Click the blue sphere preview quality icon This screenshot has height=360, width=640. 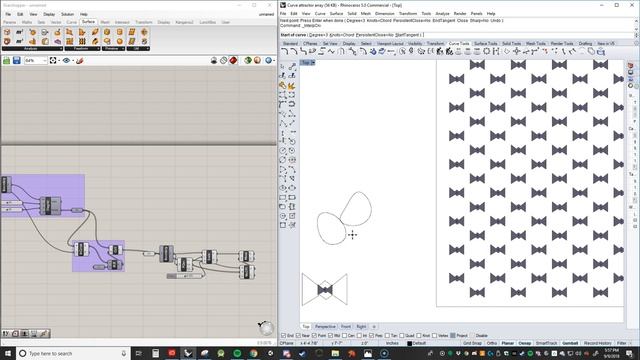(268, 60)
